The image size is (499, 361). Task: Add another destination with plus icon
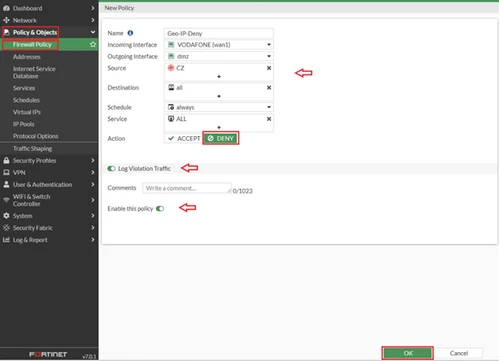click(219, 96)
